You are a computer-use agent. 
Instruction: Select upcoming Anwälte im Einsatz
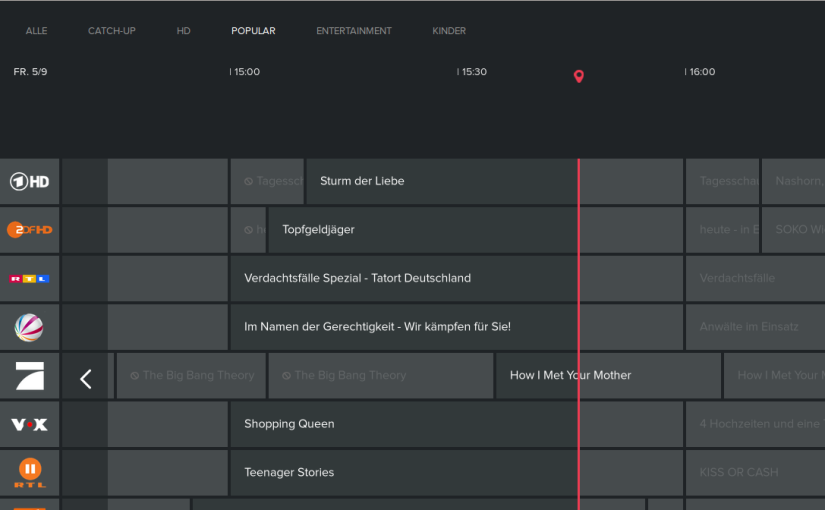click(x=756, y=326)
